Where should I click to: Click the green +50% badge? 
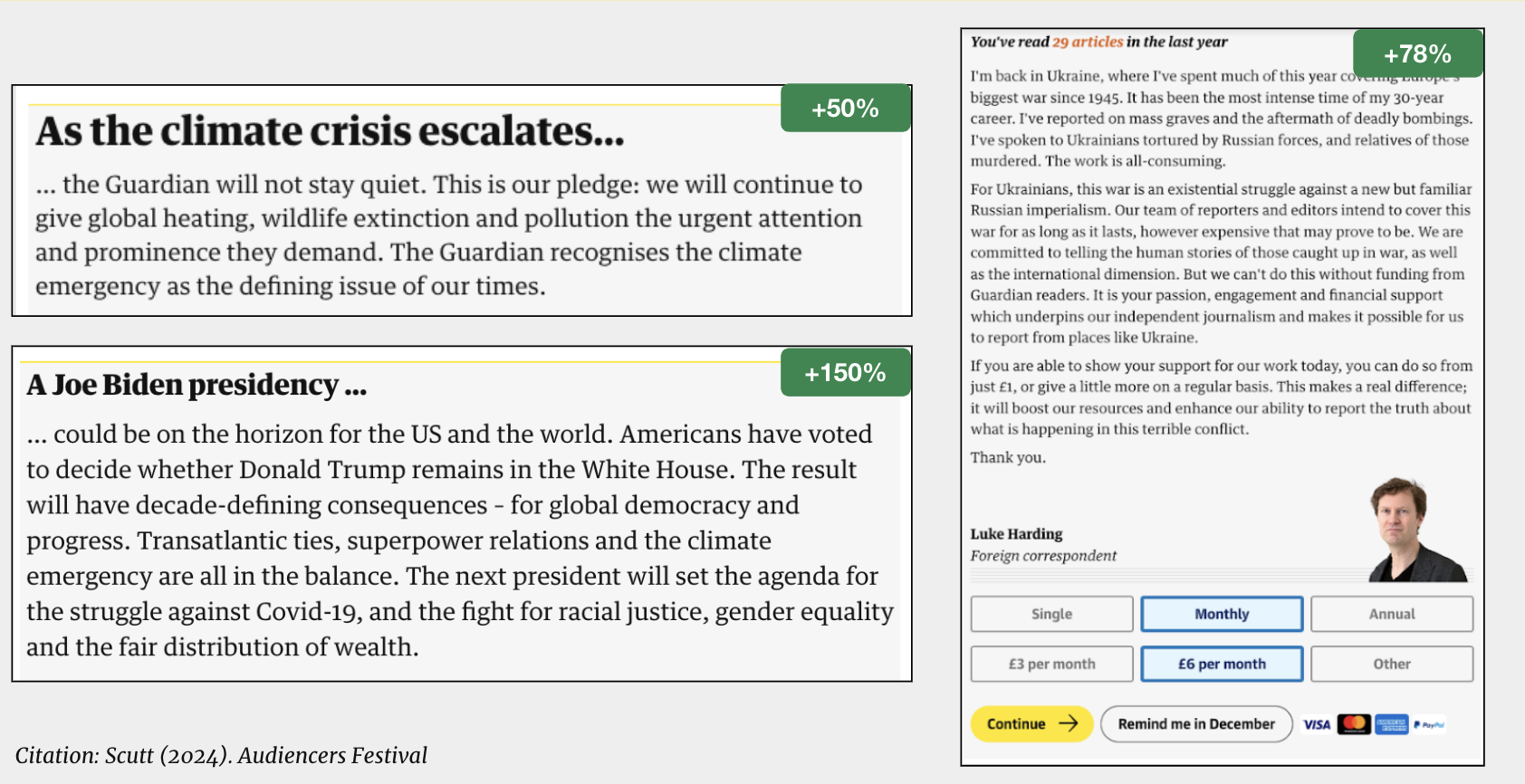click(844, 108)
